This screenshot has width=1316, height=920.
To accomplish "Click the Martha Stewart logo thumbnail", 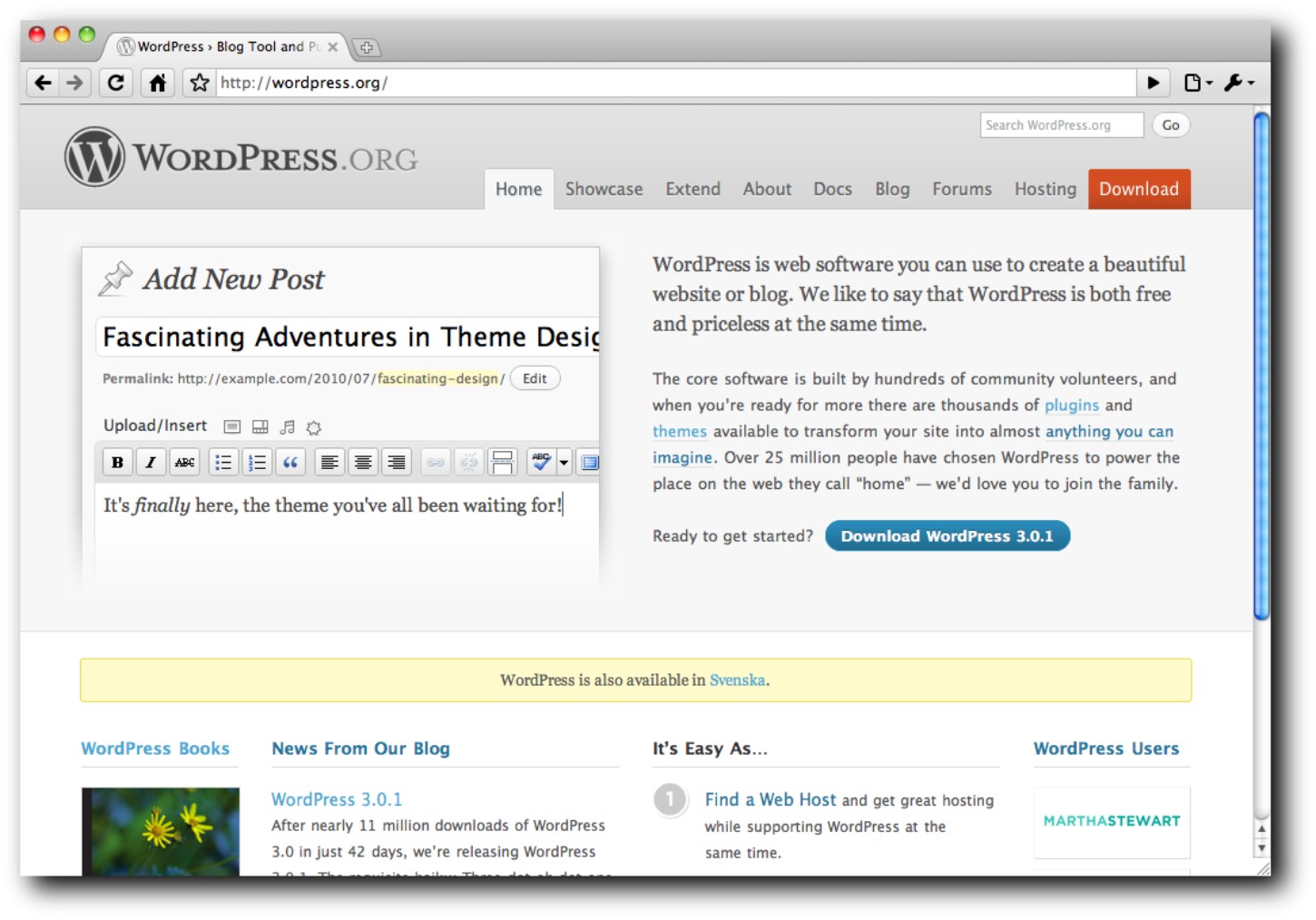I will (1112, 821).
